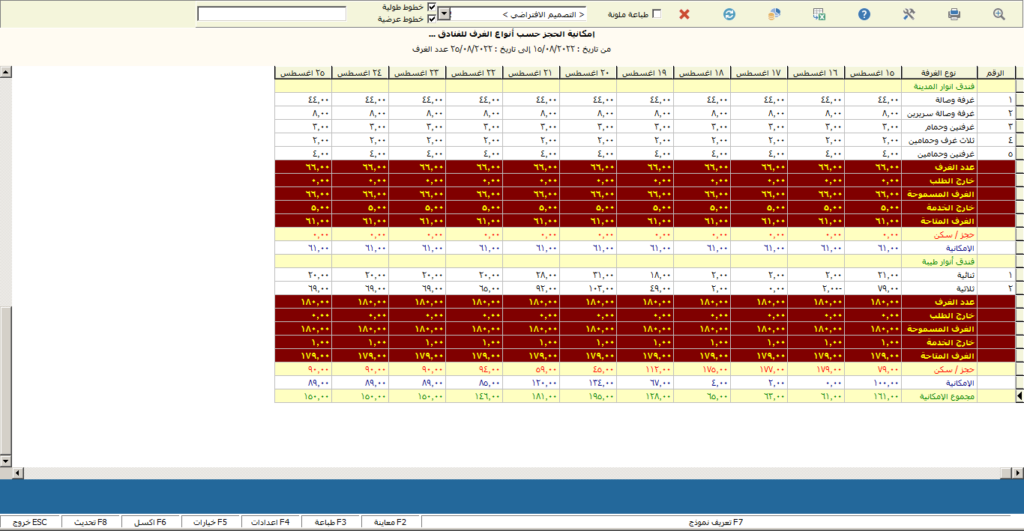
Task: Toggle the خطوط عرضية checkbox
Action: pyautogui.click(x=431, y=19)
